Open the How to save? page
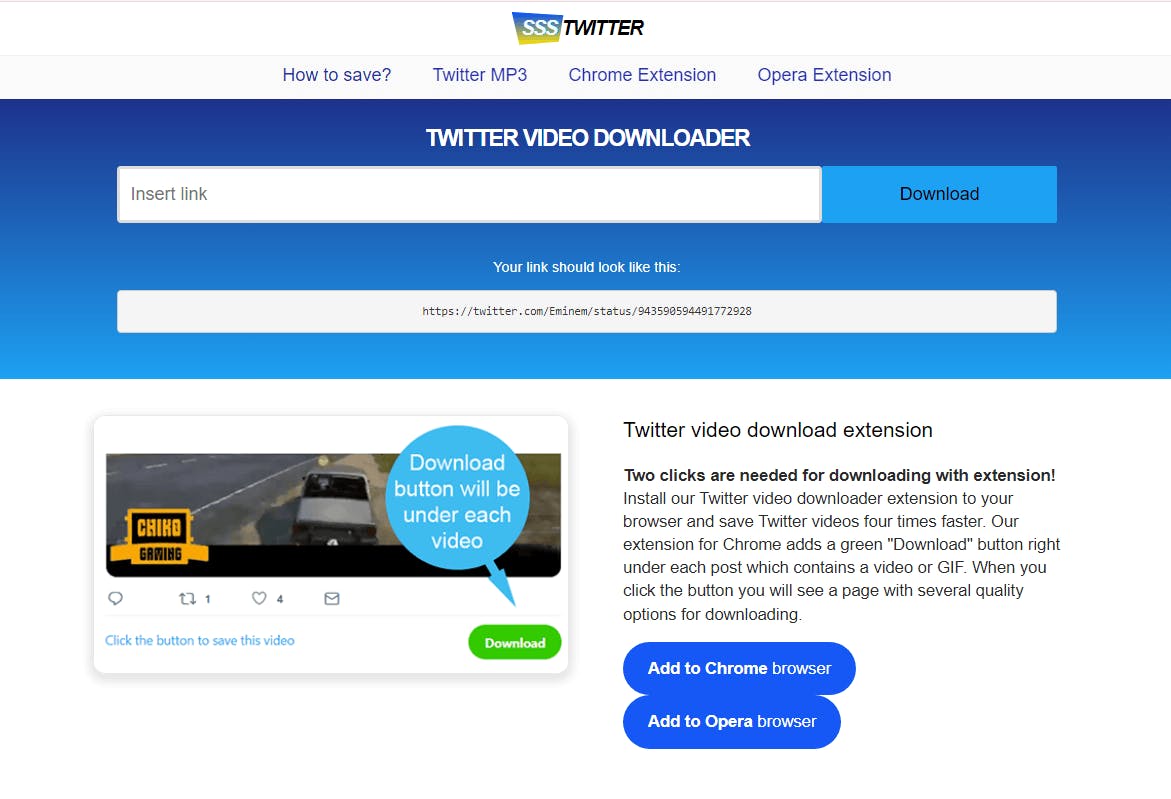Image resolution: width=1171 pixels, height=799 pixels. [x=337, y=75]
